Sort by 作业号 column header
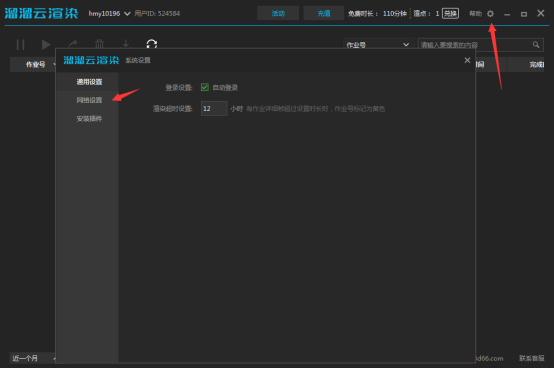554x369 pixels. [x=35, y=64]
